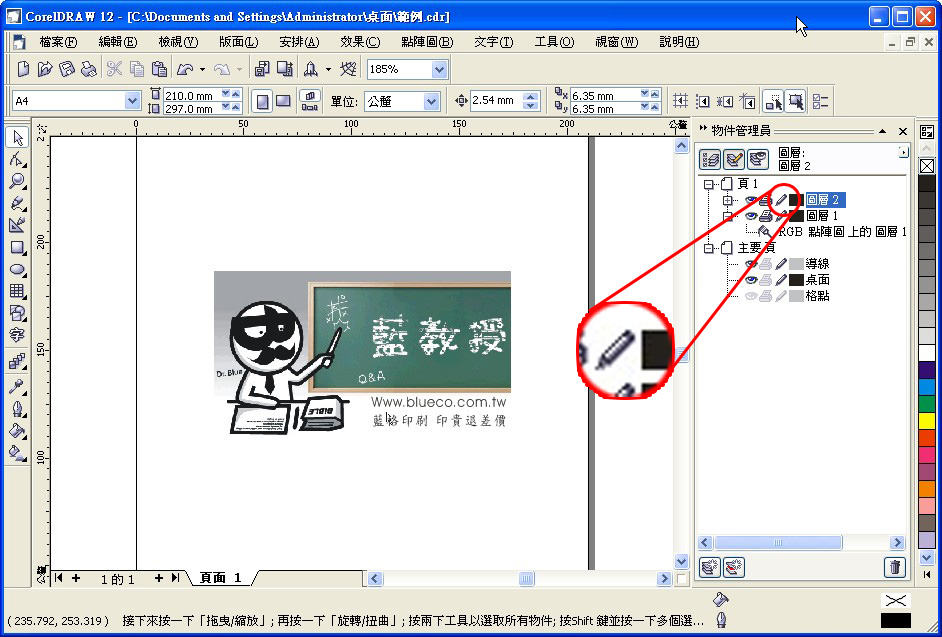This screenshot has height=637, width=942.
Task: Click the no-color X swatch in palette
Action: (927, 166)
